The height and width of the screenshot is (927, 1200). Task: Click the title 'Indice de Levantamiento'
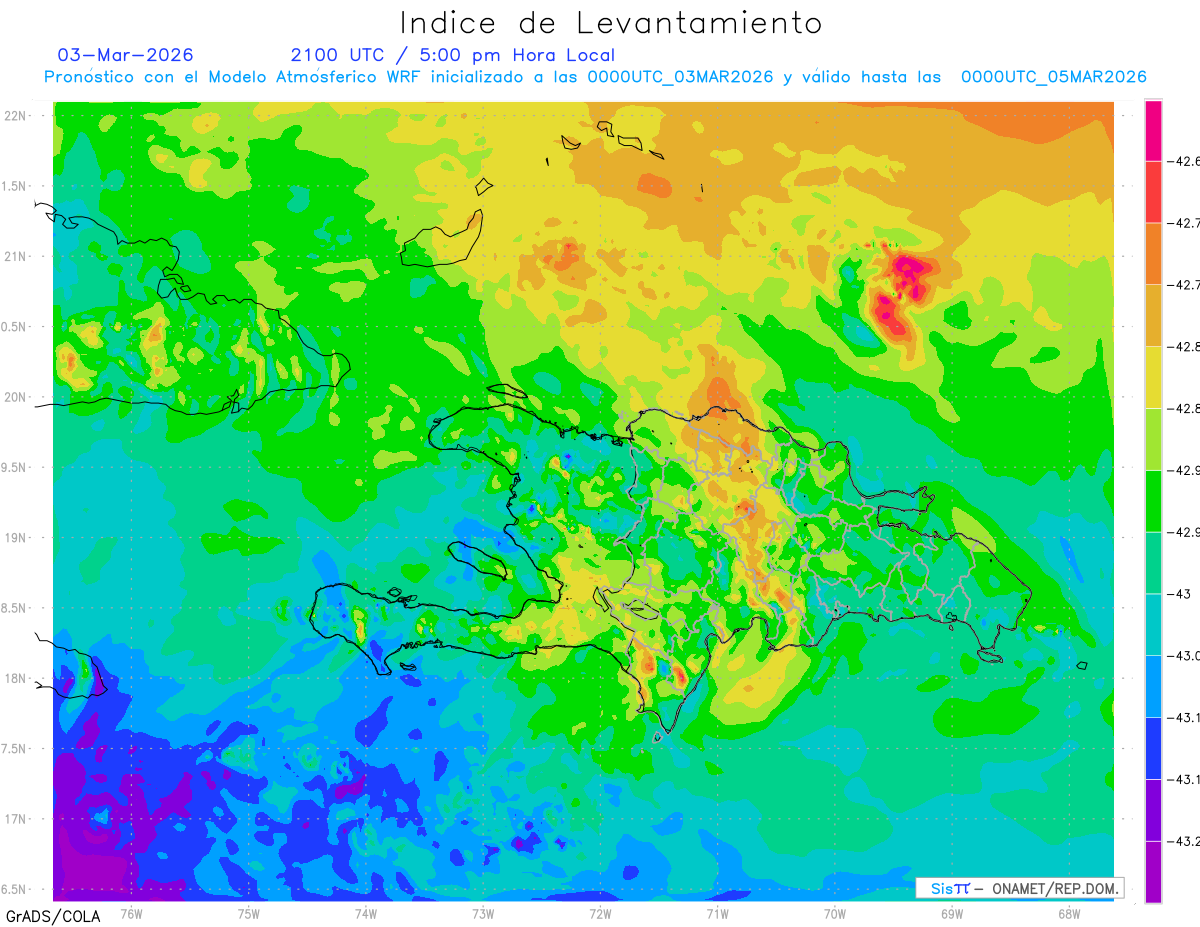(x=611, y=22)
